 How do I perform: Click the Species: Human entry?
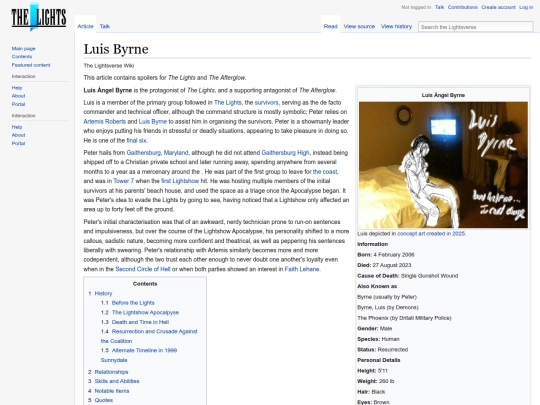click(x=378, y=339)
